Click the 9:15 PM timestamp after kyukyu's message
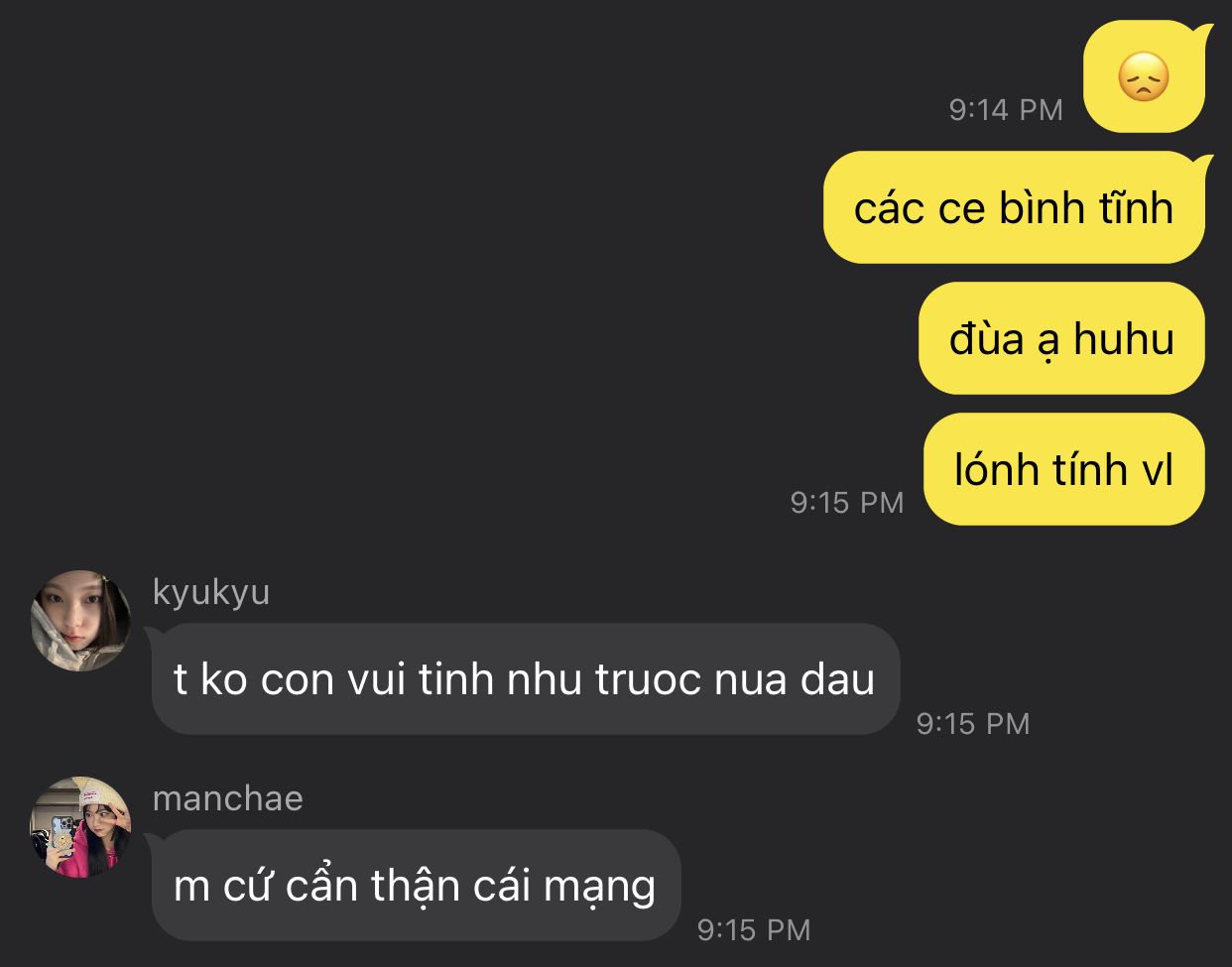The height and width of the screenshot is (967, 1232). click(973, 723)
